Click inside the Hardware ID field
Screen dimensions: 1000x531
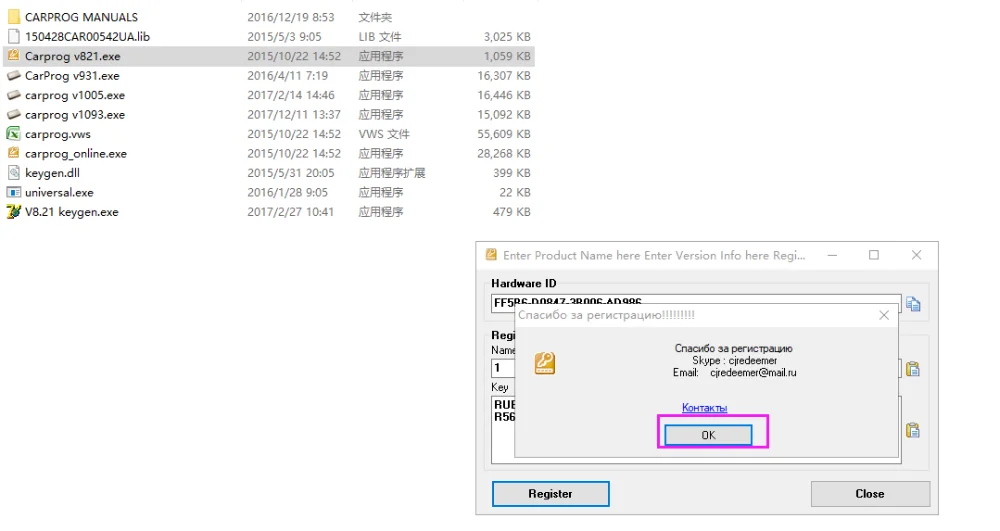[696, 302]
